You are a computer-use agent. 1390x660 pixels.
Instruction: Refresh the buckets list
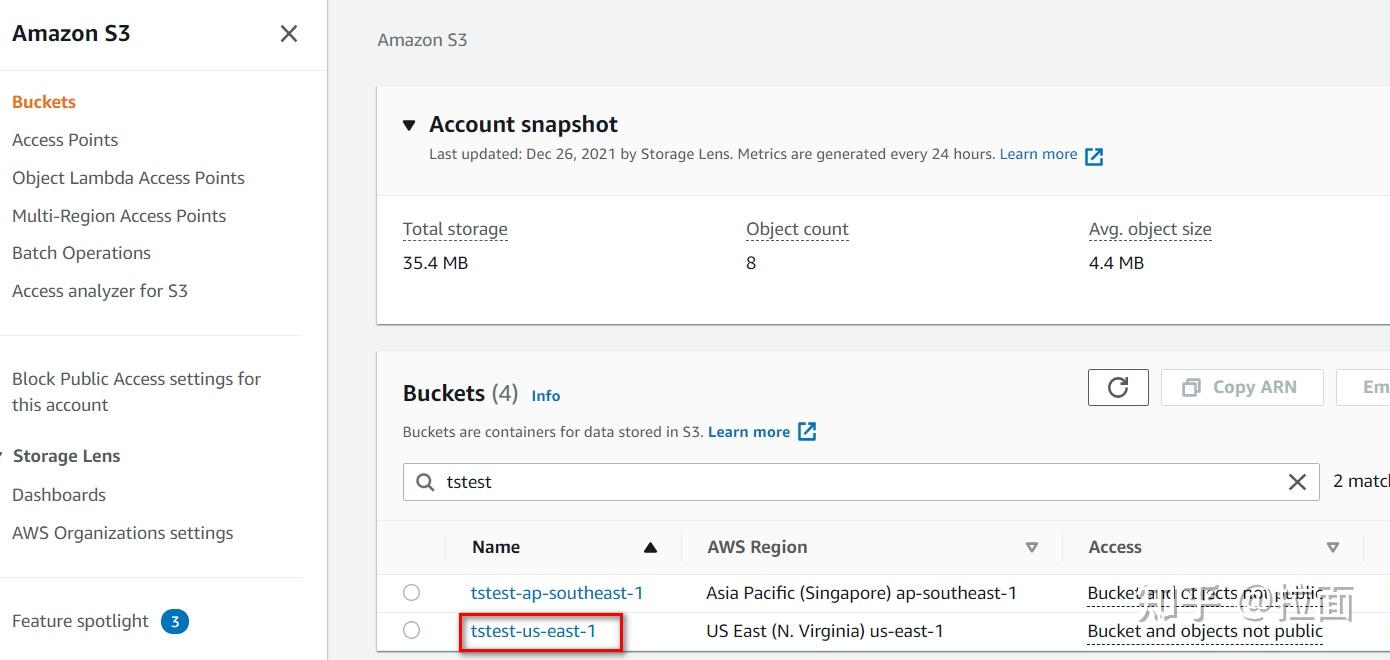pos(1118,388)
